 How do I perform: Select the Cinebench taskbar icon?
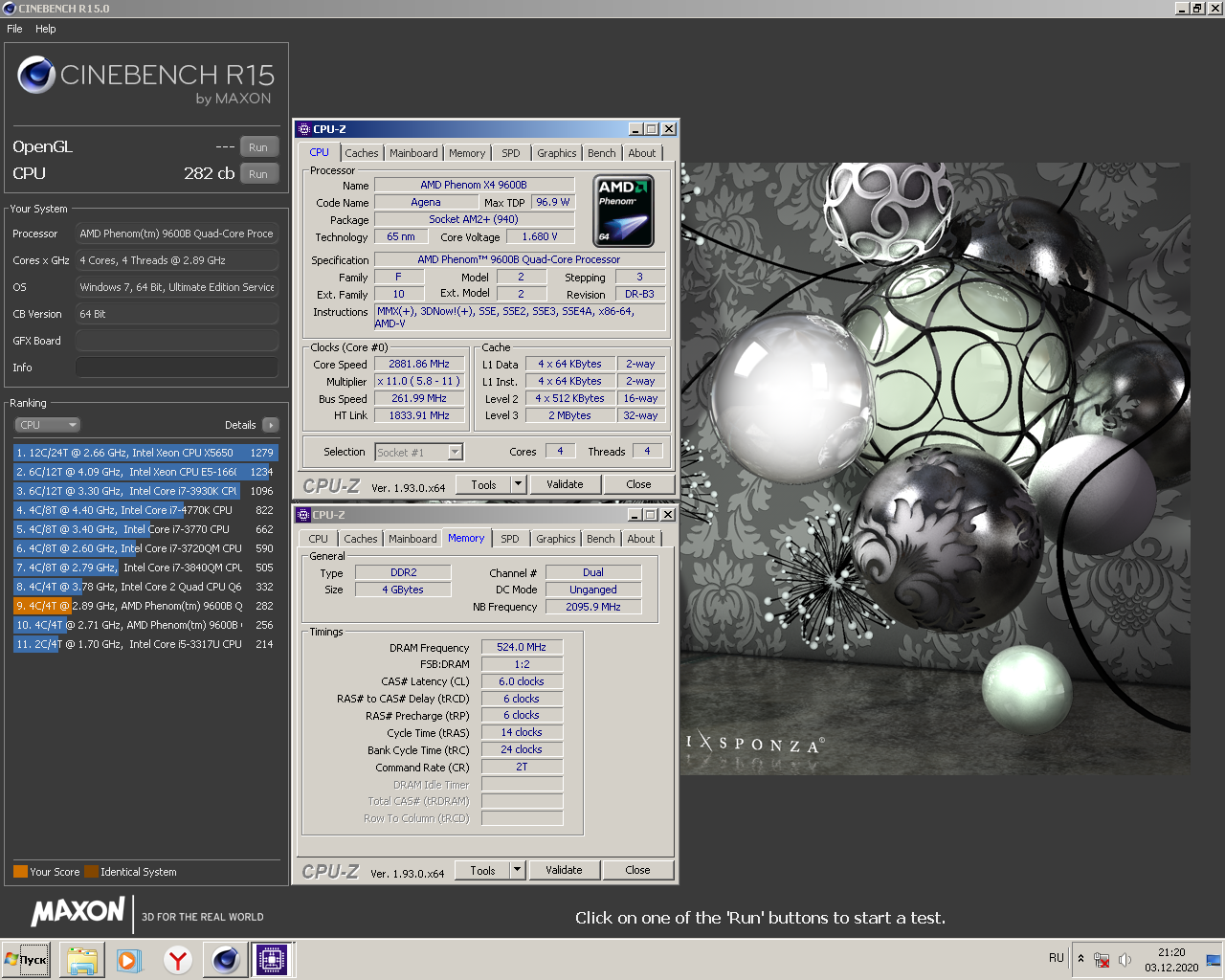pos(226,960)
